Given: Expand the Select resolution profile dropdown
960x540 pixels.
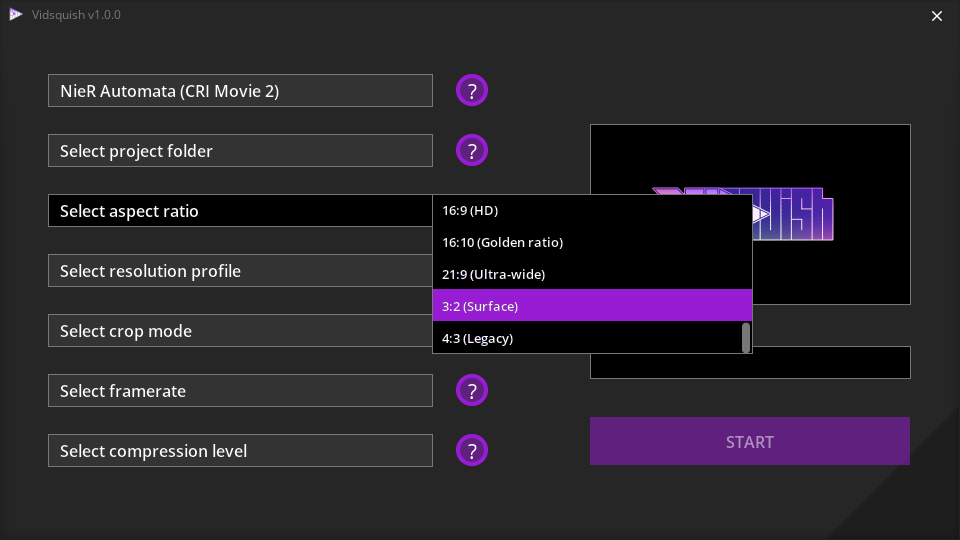Looking at the screenshot, I should (240, 271).
